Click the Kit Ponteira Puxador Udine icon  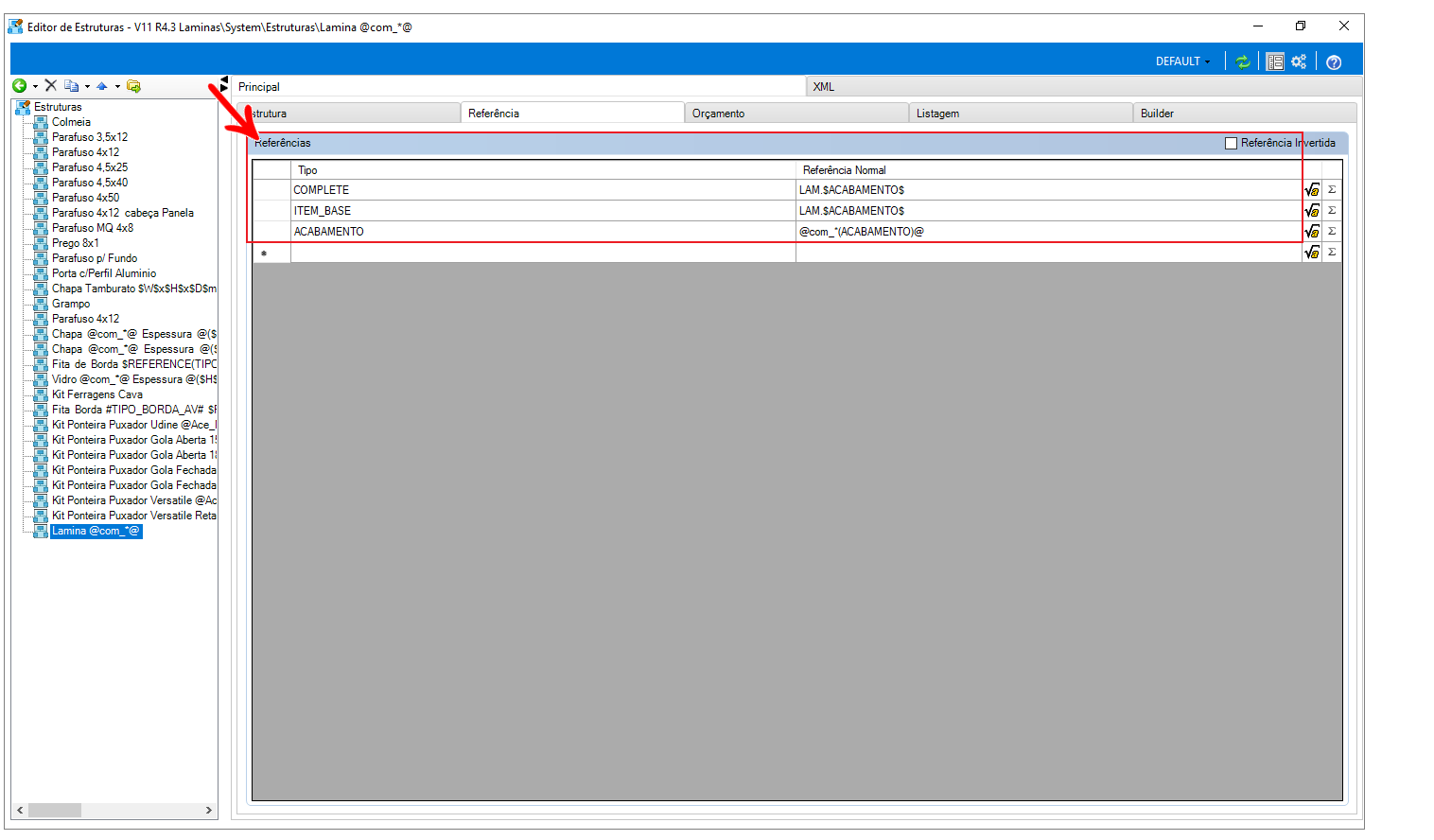pyautogui.click(x=41, y=425)
